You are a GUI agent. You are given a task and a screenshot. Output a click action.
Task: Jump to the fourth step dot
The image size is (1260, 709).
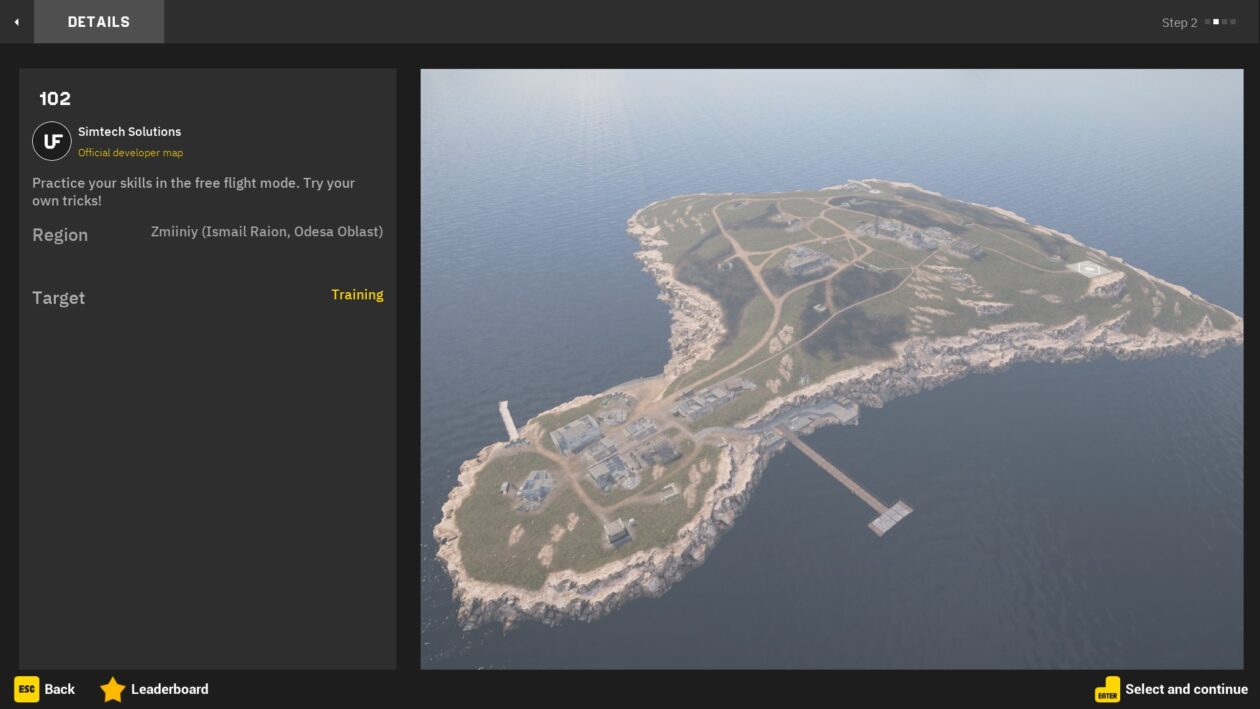[x=1233, y=22]
